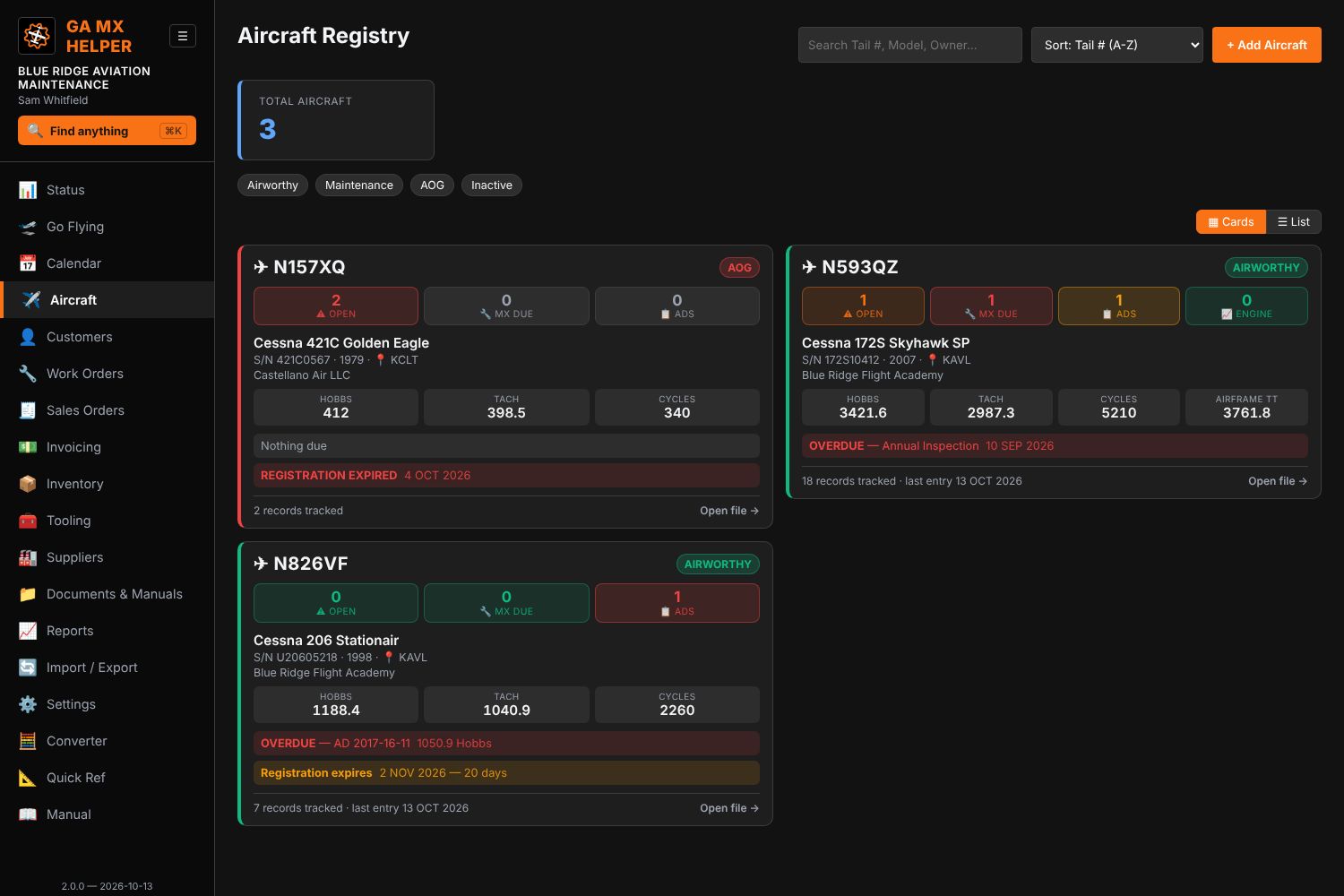Image resolution: width=1344 pixels, height=896 pixels.
Task: Click the Suppliers factory icon
Action: tap(28, 557)
